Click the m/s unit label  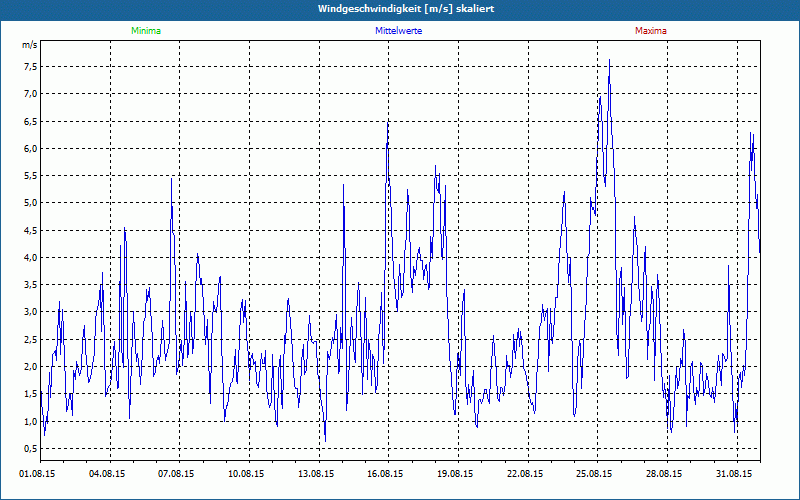30,45
